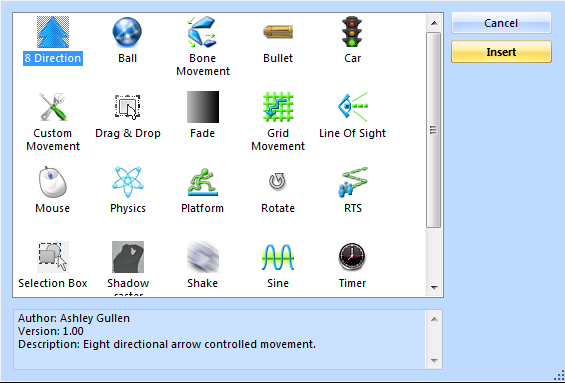Choose the Shake behavior icon
The width and height of the screenshot is (565, 383).
[x=203, y=257]
